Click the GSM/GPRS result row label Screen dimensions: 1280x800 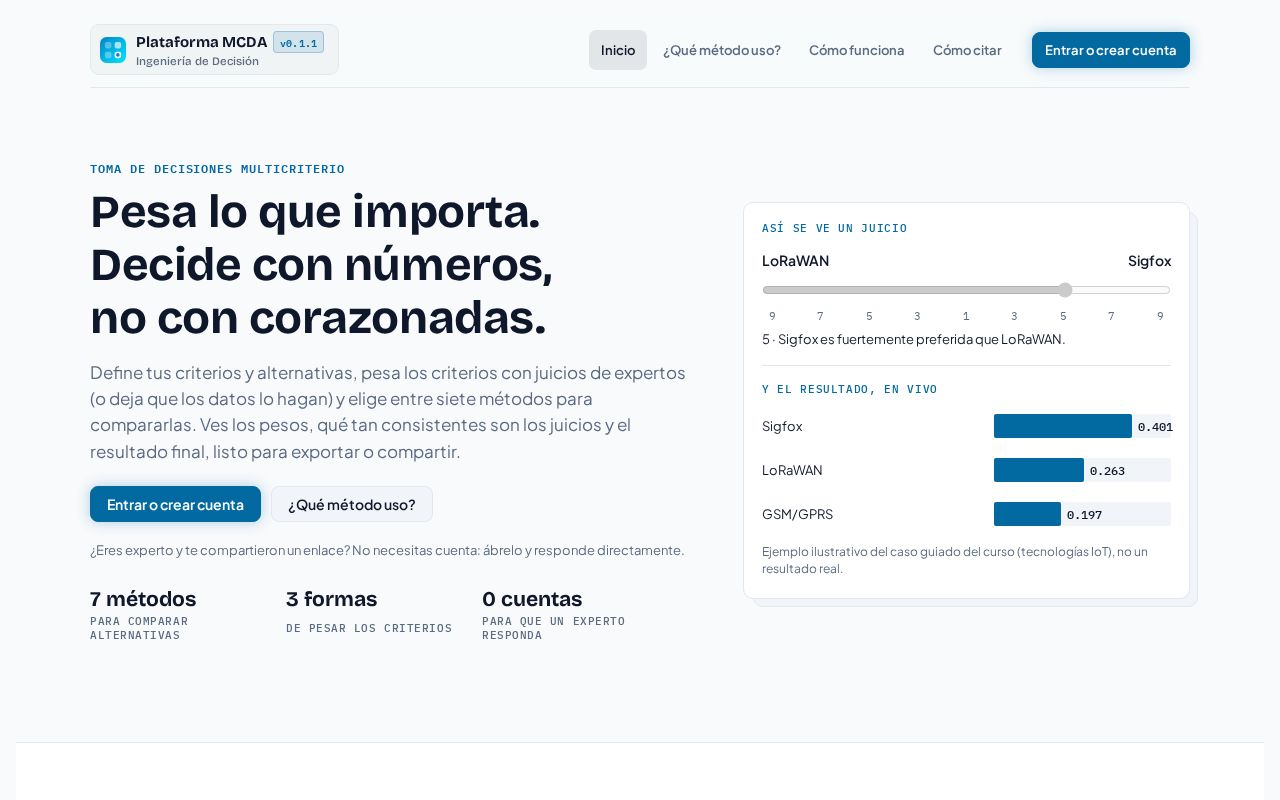point(797,514)
